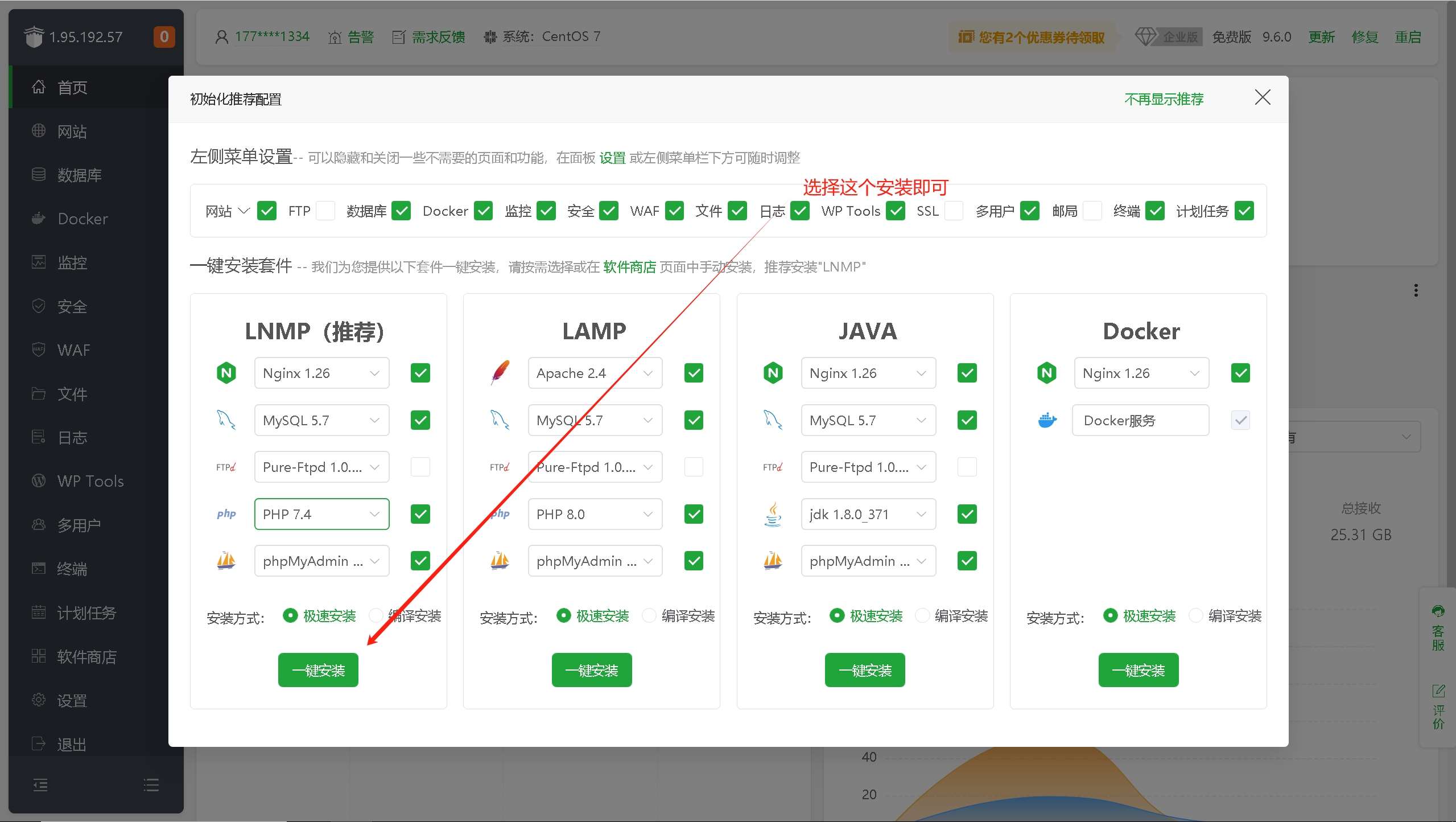Click the home icon in the sidebar
Screen dimensions: 1456x822
pyautogui.click(x=38, y=87)
